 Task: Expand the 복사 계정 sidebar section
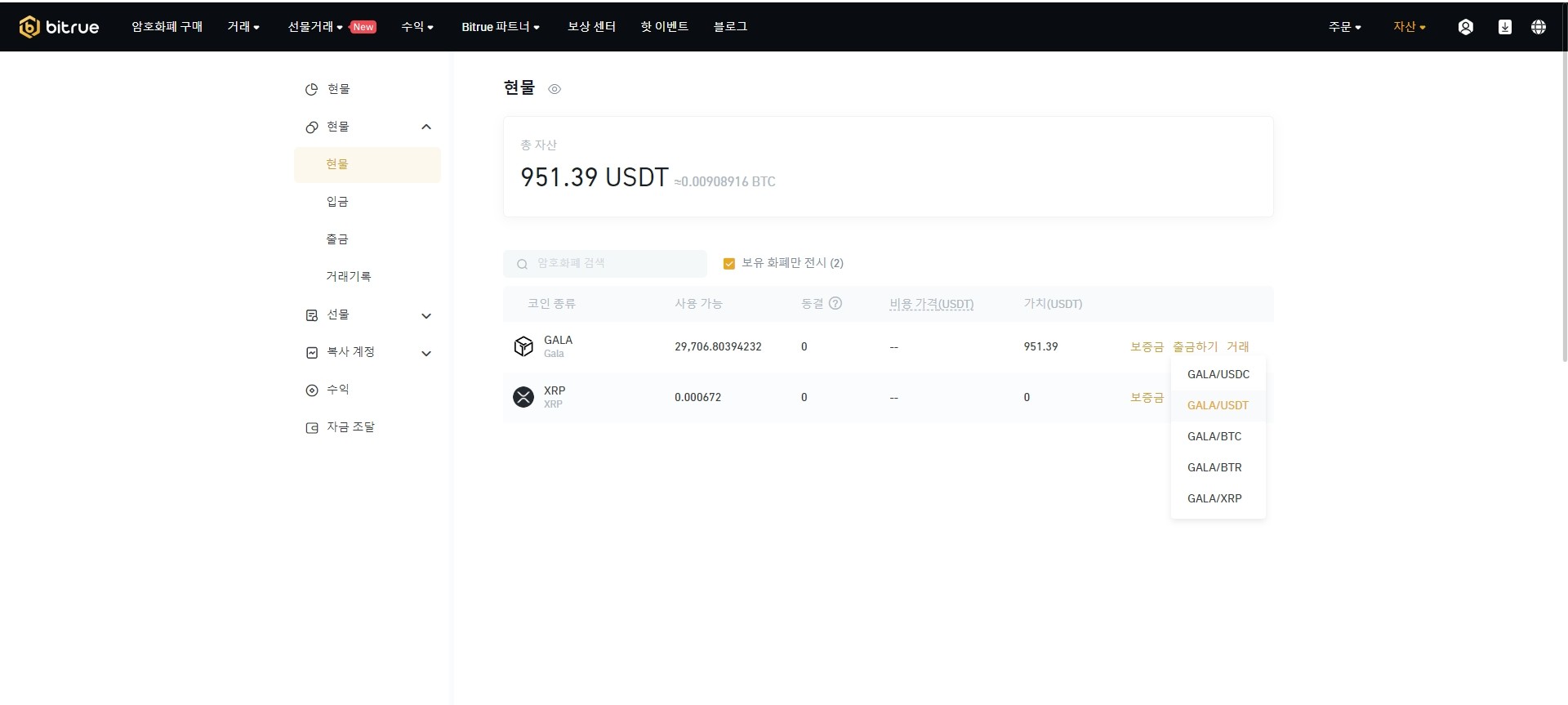[426, 354]
